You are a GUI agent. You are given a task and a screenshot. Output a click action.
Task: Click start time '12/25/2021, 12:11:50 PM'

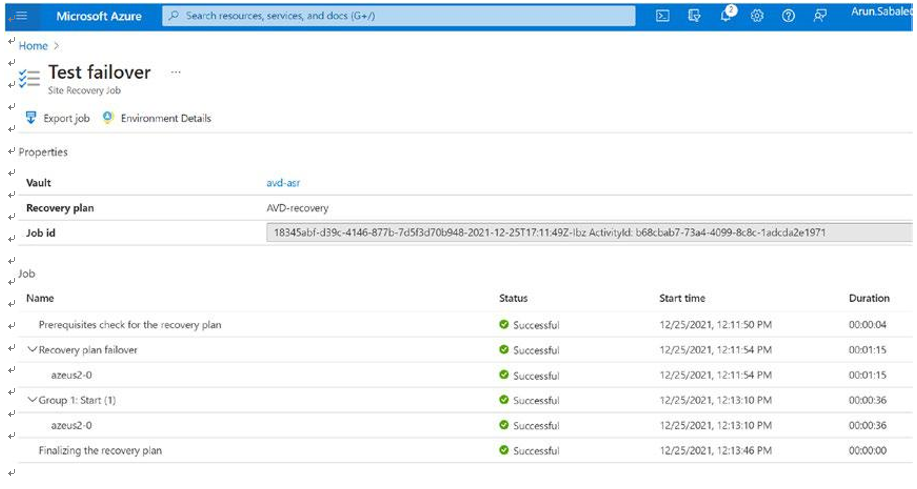point(715,325)
